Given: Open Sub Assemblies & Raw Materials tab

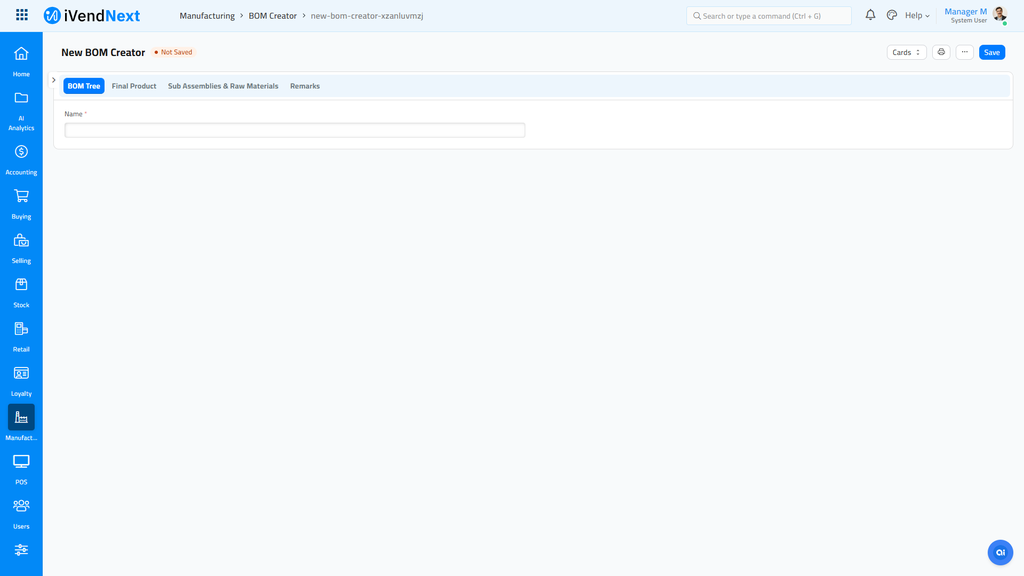Looking at the screenshot, I should point(223,86).
